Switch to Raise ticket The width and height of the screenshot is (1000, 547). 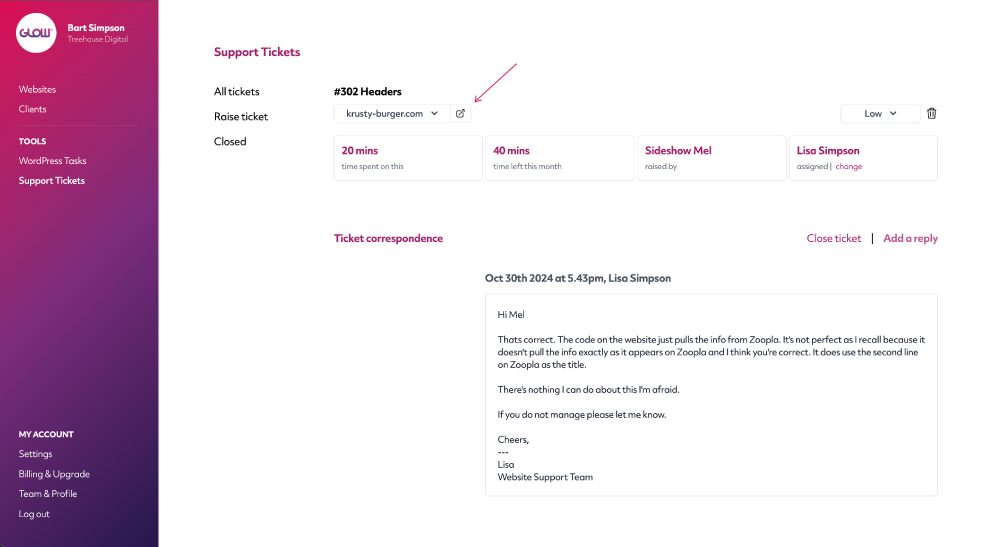[x=241, y=117]
